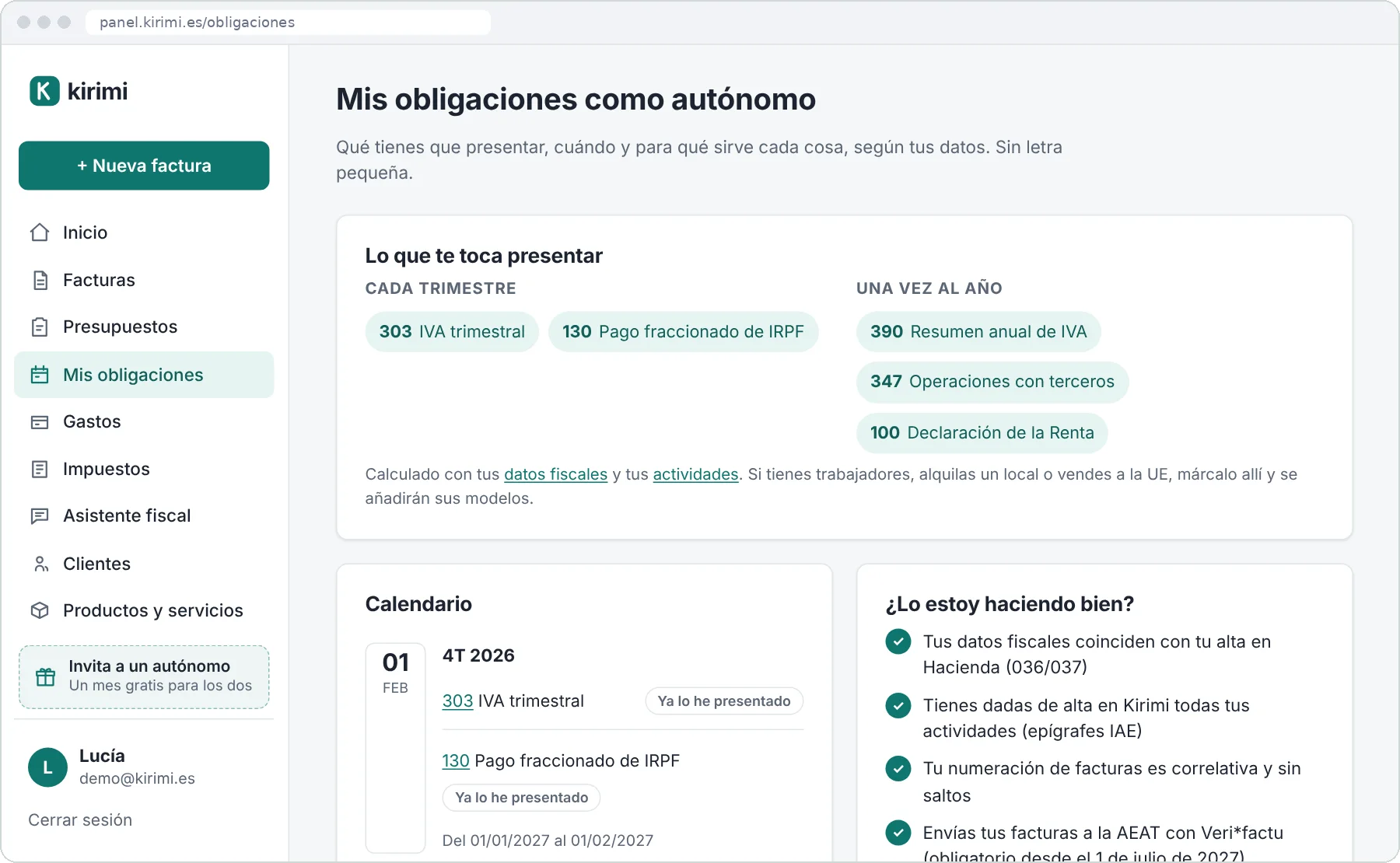The height and width of the screenshot is (863, 1400).
Task: Click the Gastos card icon
Action: click(40, 422)
